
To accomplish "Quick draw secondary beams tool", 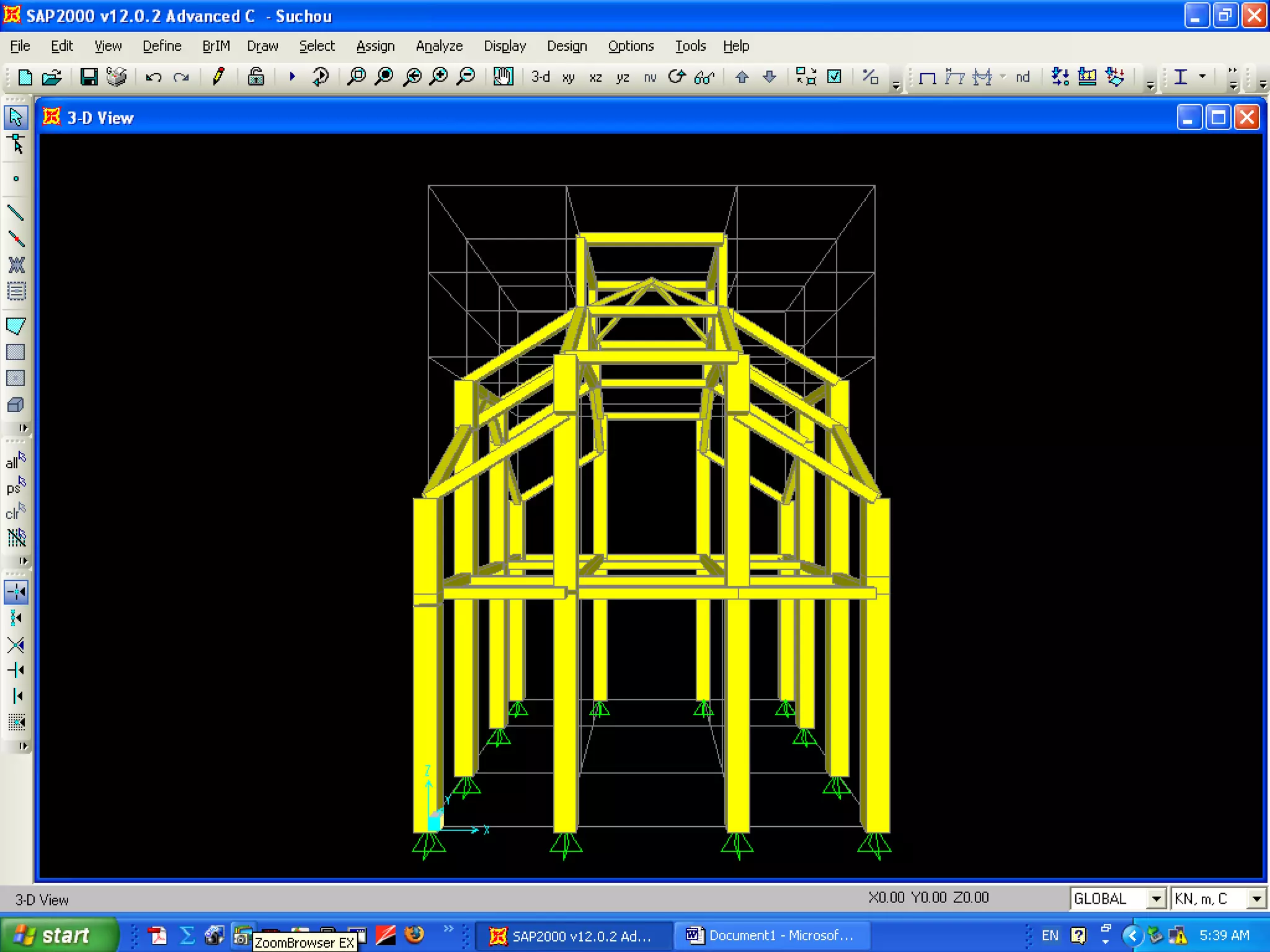I will pos(16,291).
